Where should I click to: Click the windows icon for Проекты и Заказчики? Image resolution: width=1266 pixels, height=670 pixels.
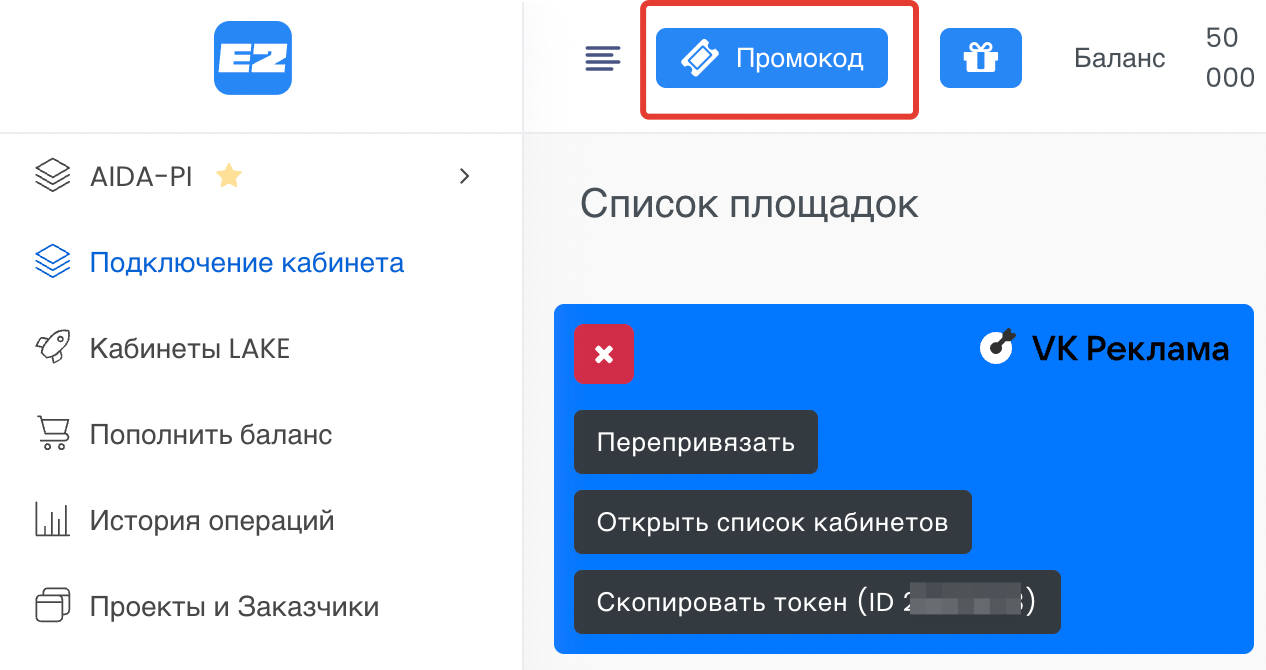(x=52, y=606)
